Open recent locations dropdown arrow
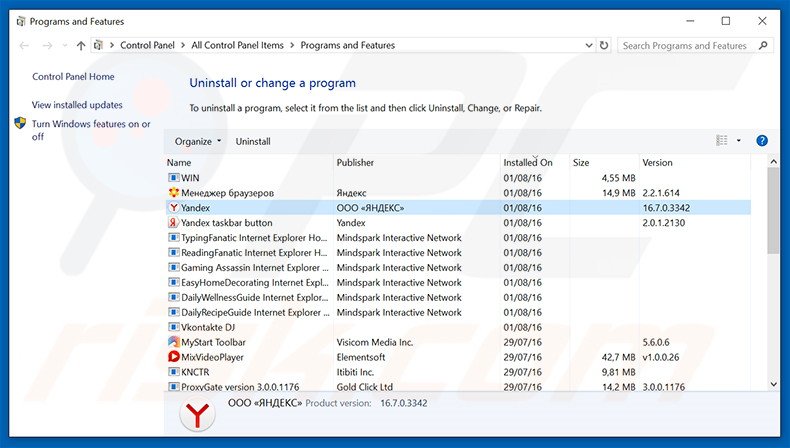The image size is (790, 448). (x=64, y=45)
